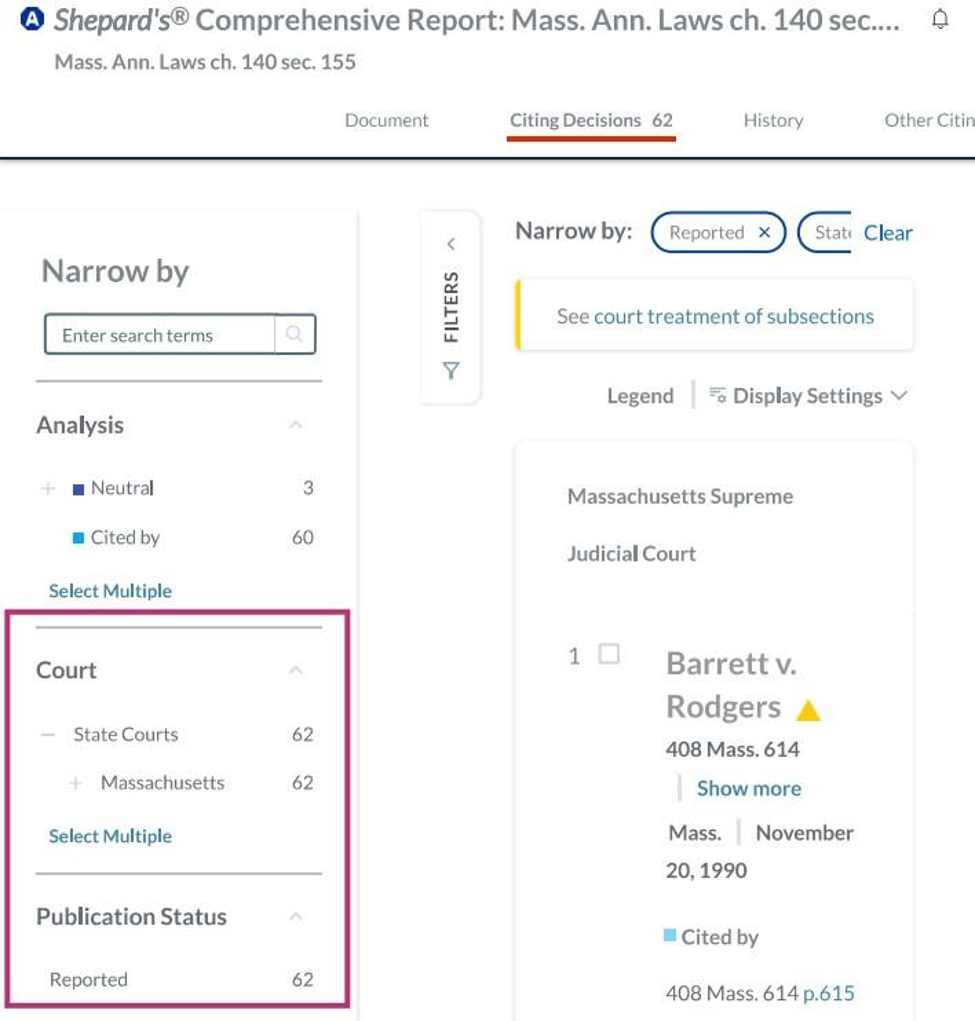This screenshot has height=1021, width=975.
Task: Open court treatment of subsections link
Action: tap(734, 316)
